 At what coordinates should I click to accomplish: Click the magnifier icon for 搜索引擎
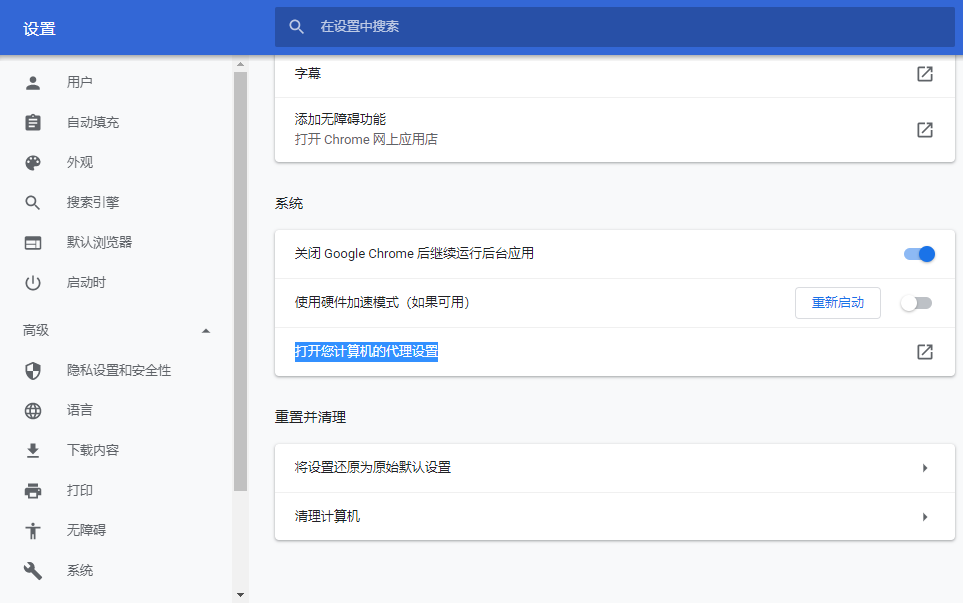pos(33,203)
